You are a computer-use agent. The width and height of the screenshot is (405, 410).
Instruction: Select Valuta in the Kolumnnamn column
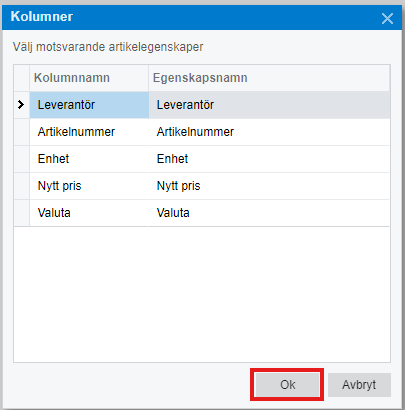coord(89,213)
